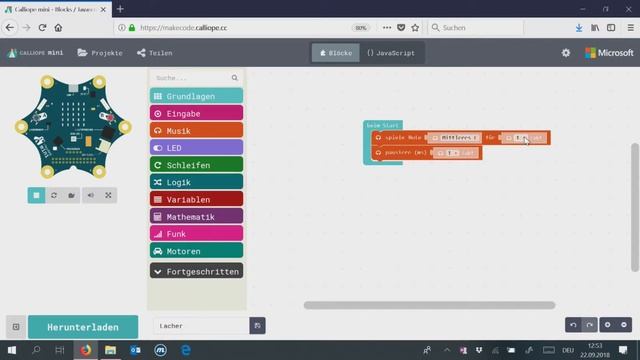Open File Explorer from the taskbar
Screen dimensions: 640x360
pyautogui.click(x=110, y=350)
